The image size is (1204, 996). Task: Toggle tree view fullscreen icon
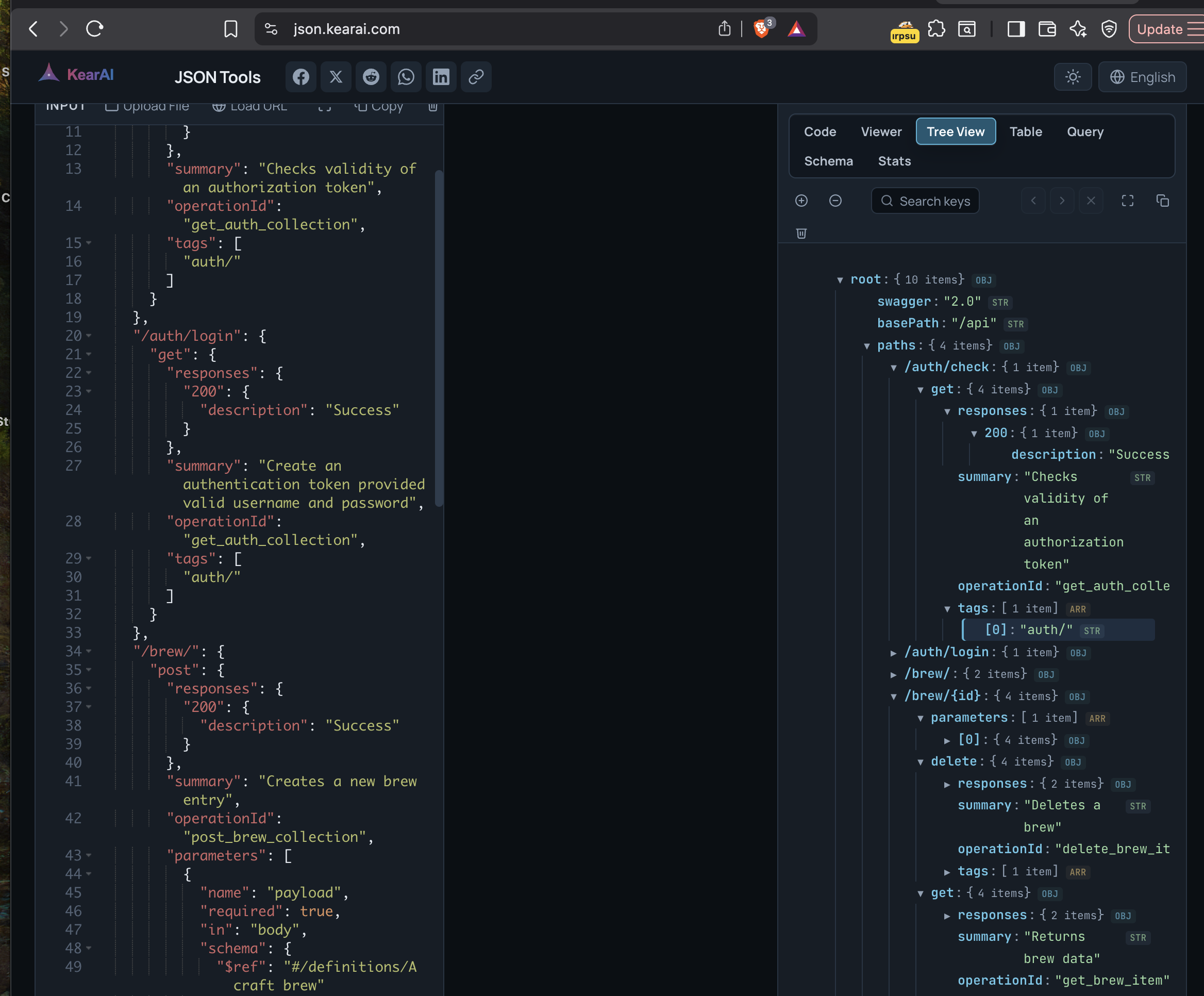point(1127,201)
